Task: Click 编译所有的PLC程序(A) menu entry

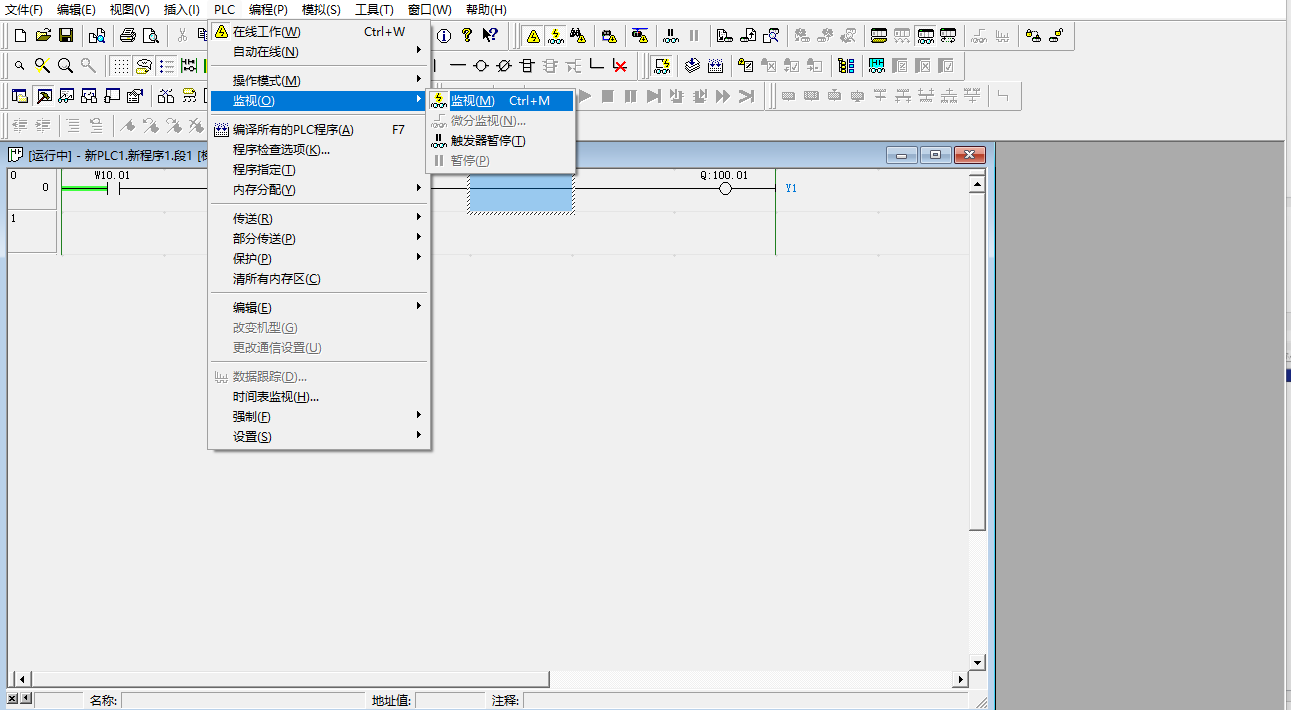Action: point(319,130)
